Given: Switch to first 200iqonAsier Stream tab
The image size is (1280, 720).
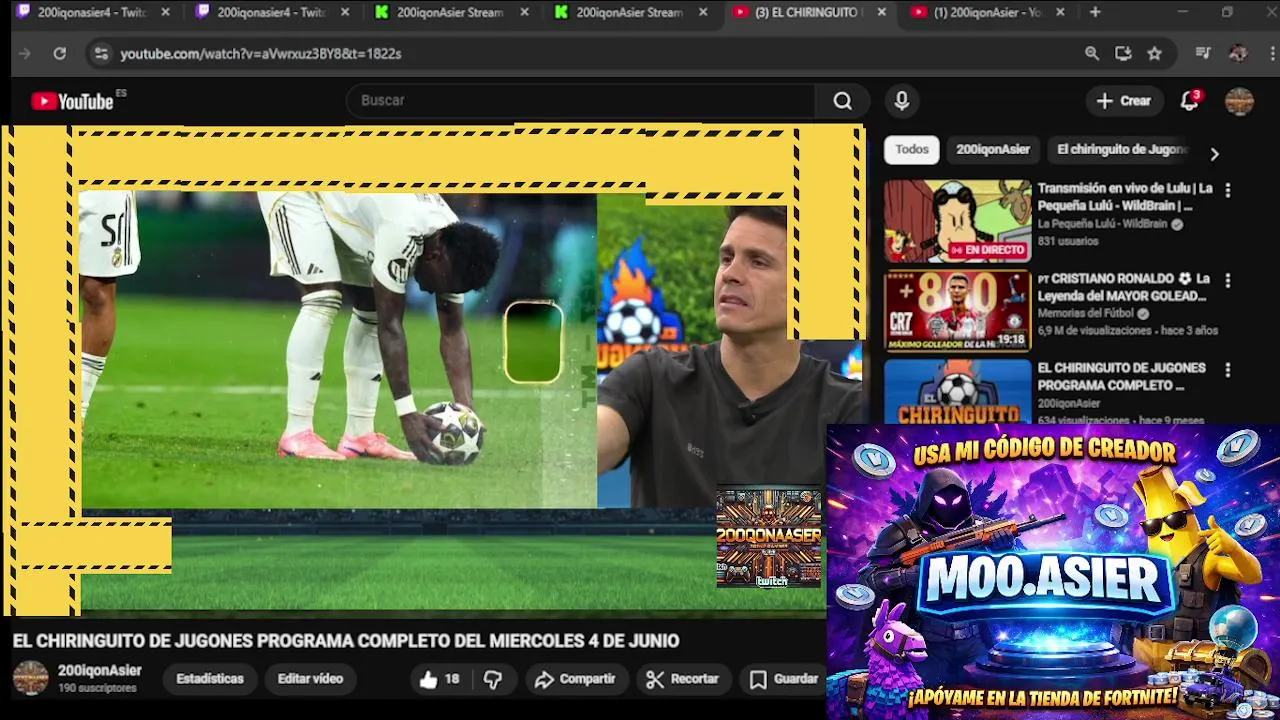Looking at the screenshot, I should [x=450, y=12].
